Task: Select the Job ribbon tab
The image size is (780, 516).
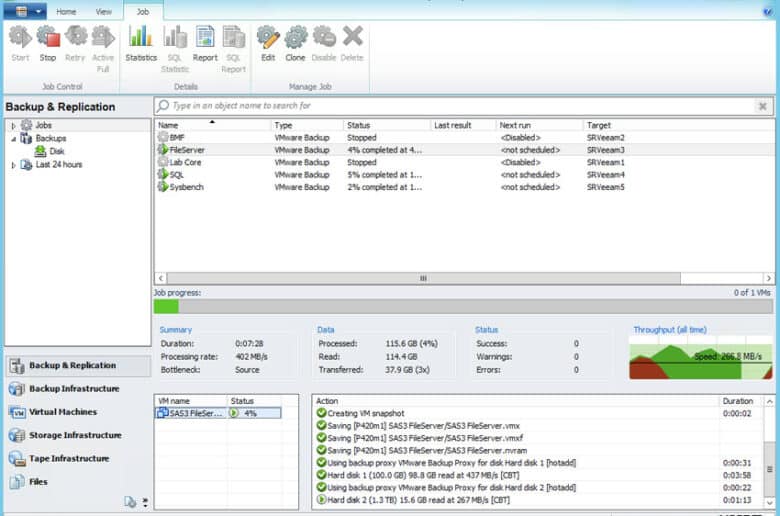Action: [143, 11]
